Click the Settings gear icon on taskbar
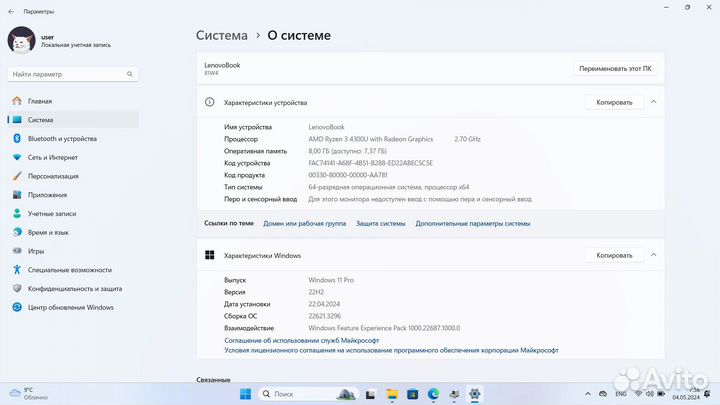Screen dimensions: 720x405 coord(474,394)
